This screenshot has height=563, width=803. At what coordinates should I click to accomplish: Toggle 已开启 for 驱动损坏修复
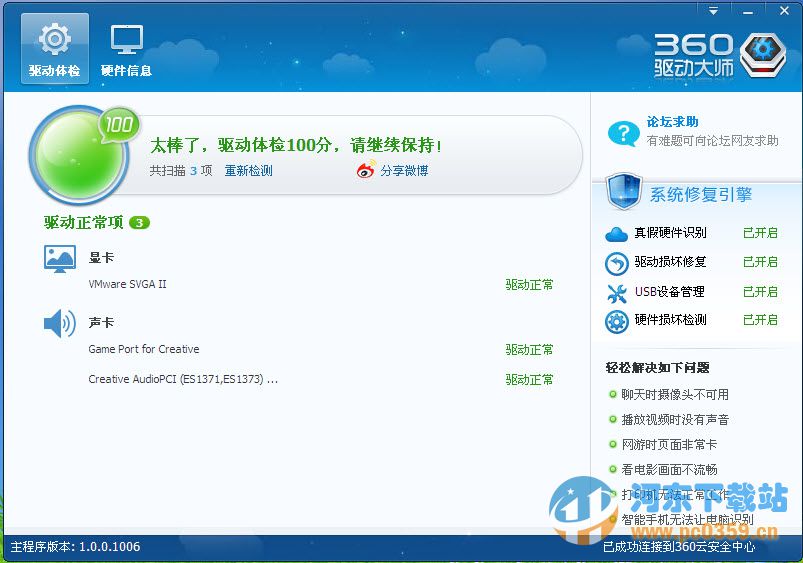[x=760, y=262]
